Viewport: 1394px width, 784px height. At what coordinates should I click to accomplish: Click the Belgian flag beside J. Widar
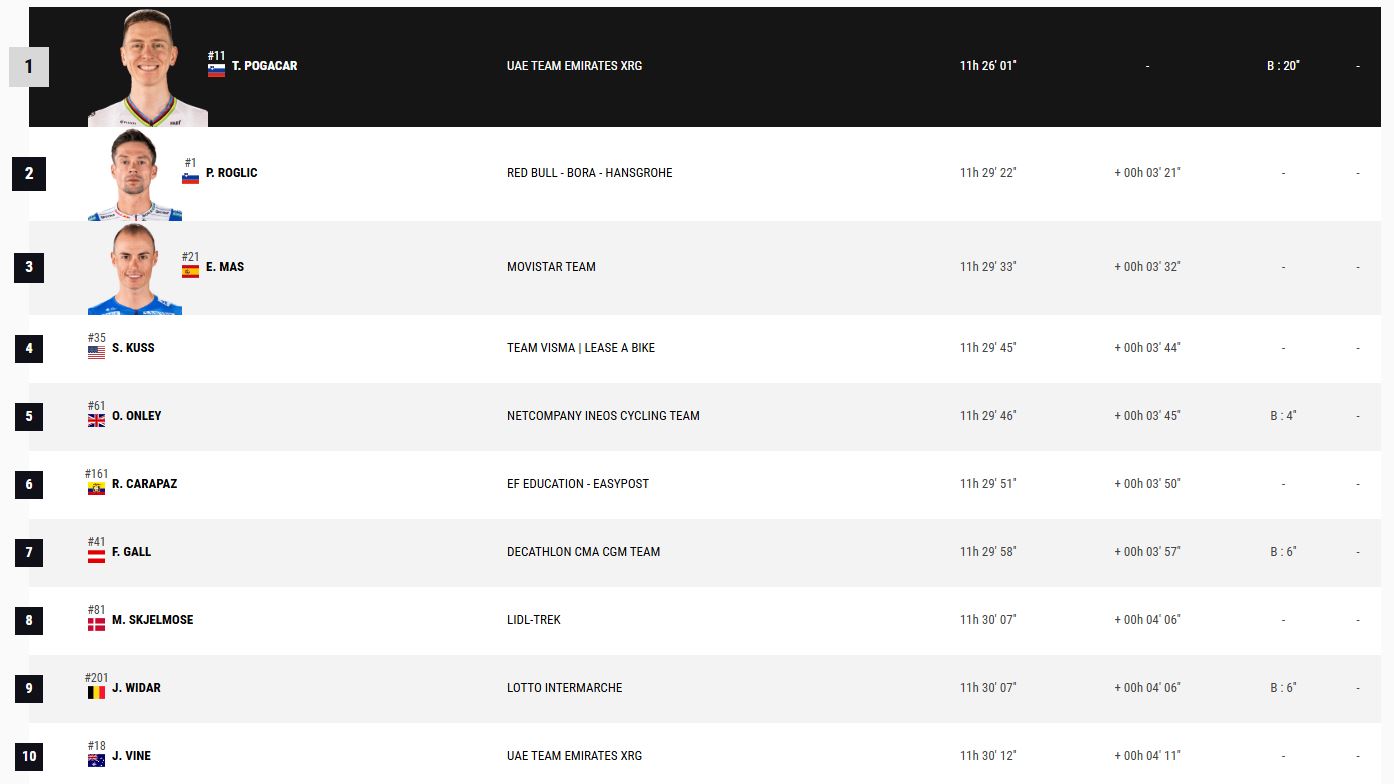tap(96, 693)
